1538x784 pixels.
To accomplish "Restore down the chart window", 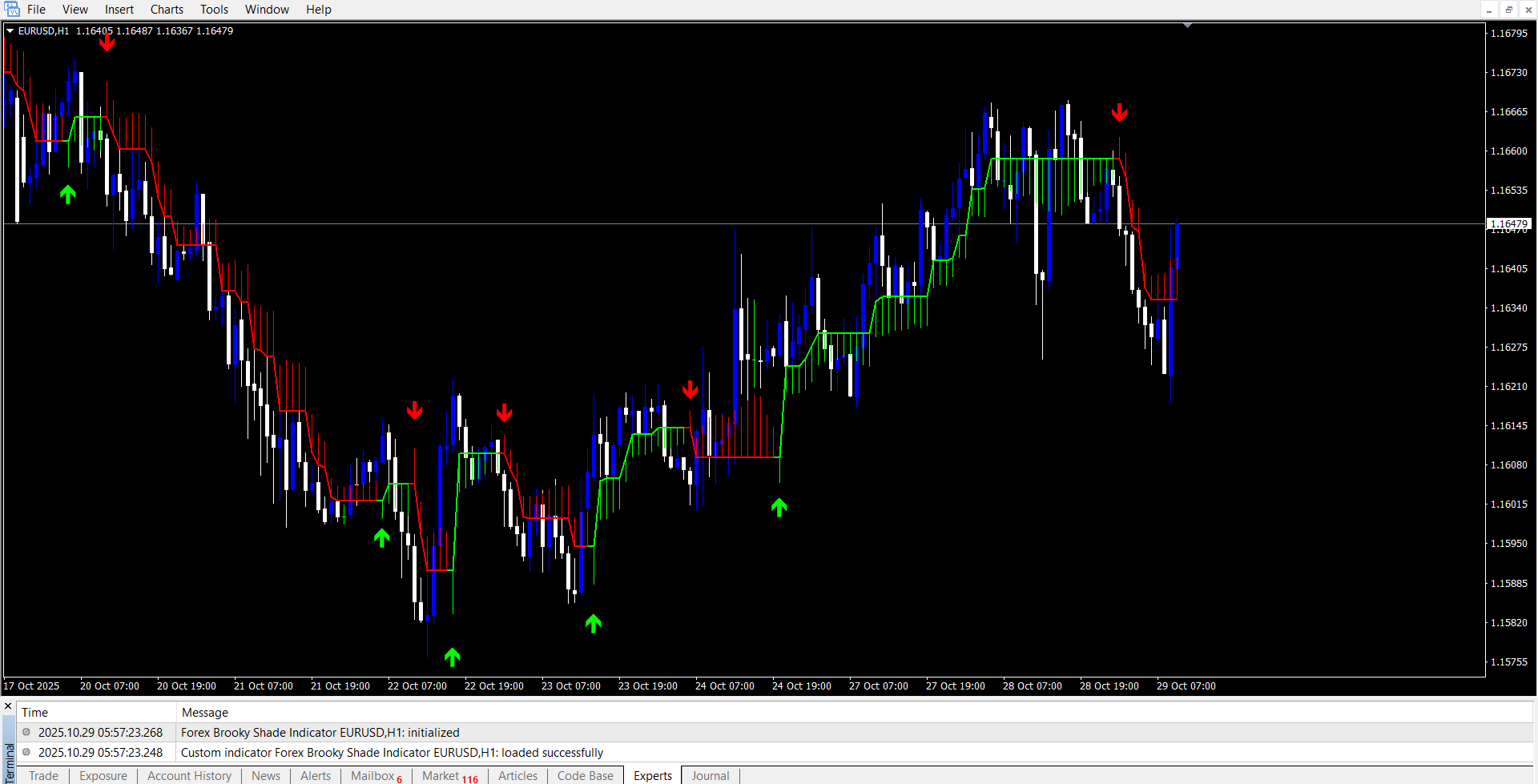I will pyautogui.click(x=1508, y=10).
